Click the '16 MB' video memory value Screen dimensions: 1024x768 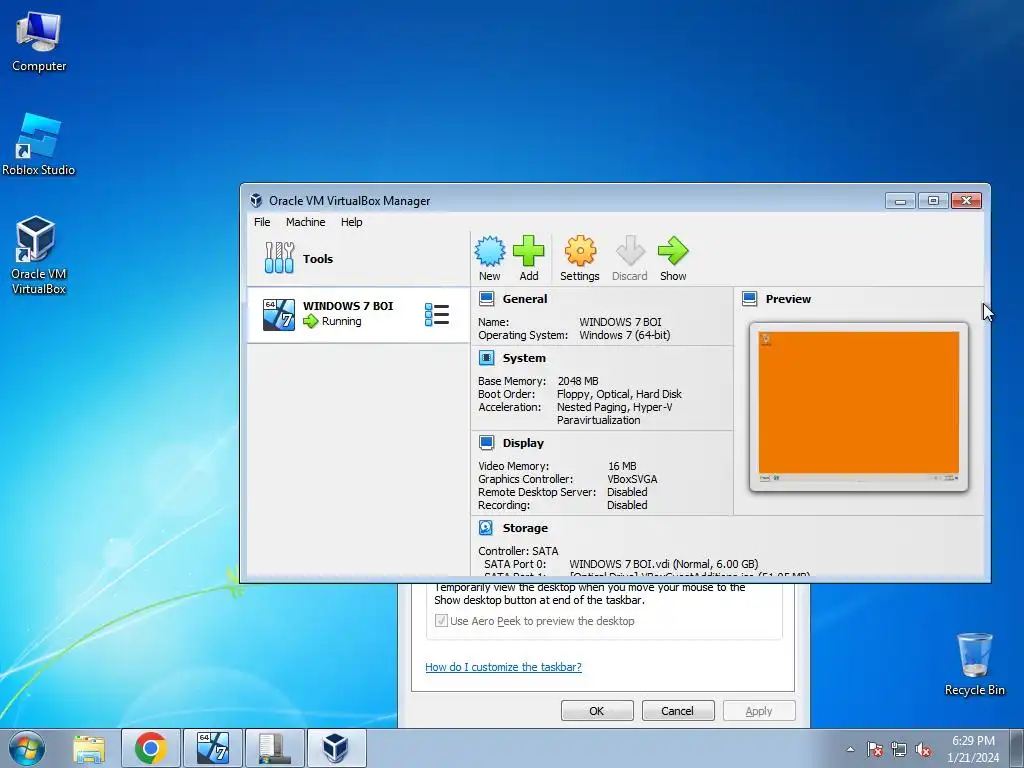click(622, 466)
